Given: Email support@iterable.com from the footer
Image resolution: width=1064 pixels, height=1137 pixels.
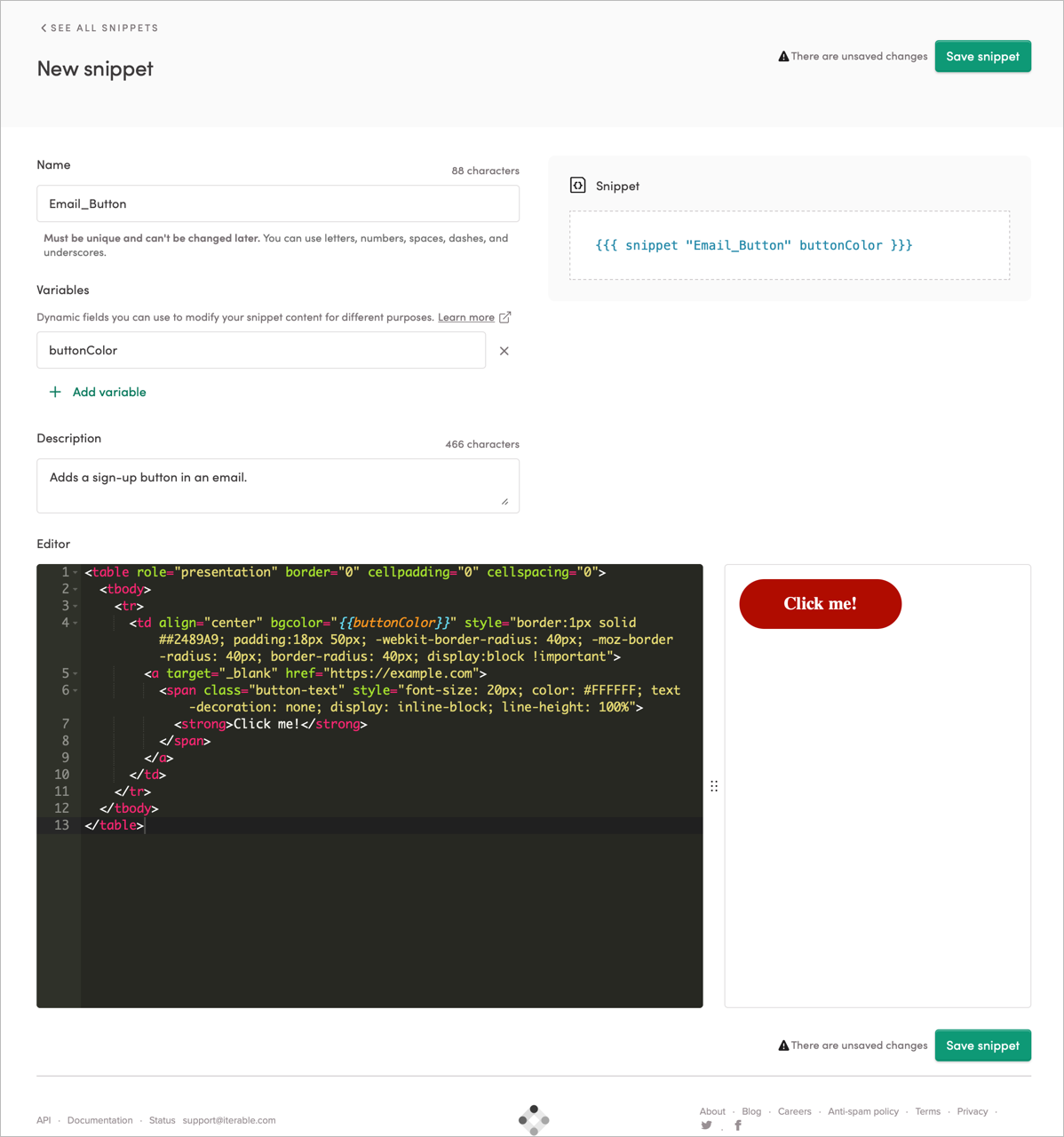Looking at the screenshot, I should click(x=229, y=1120).
